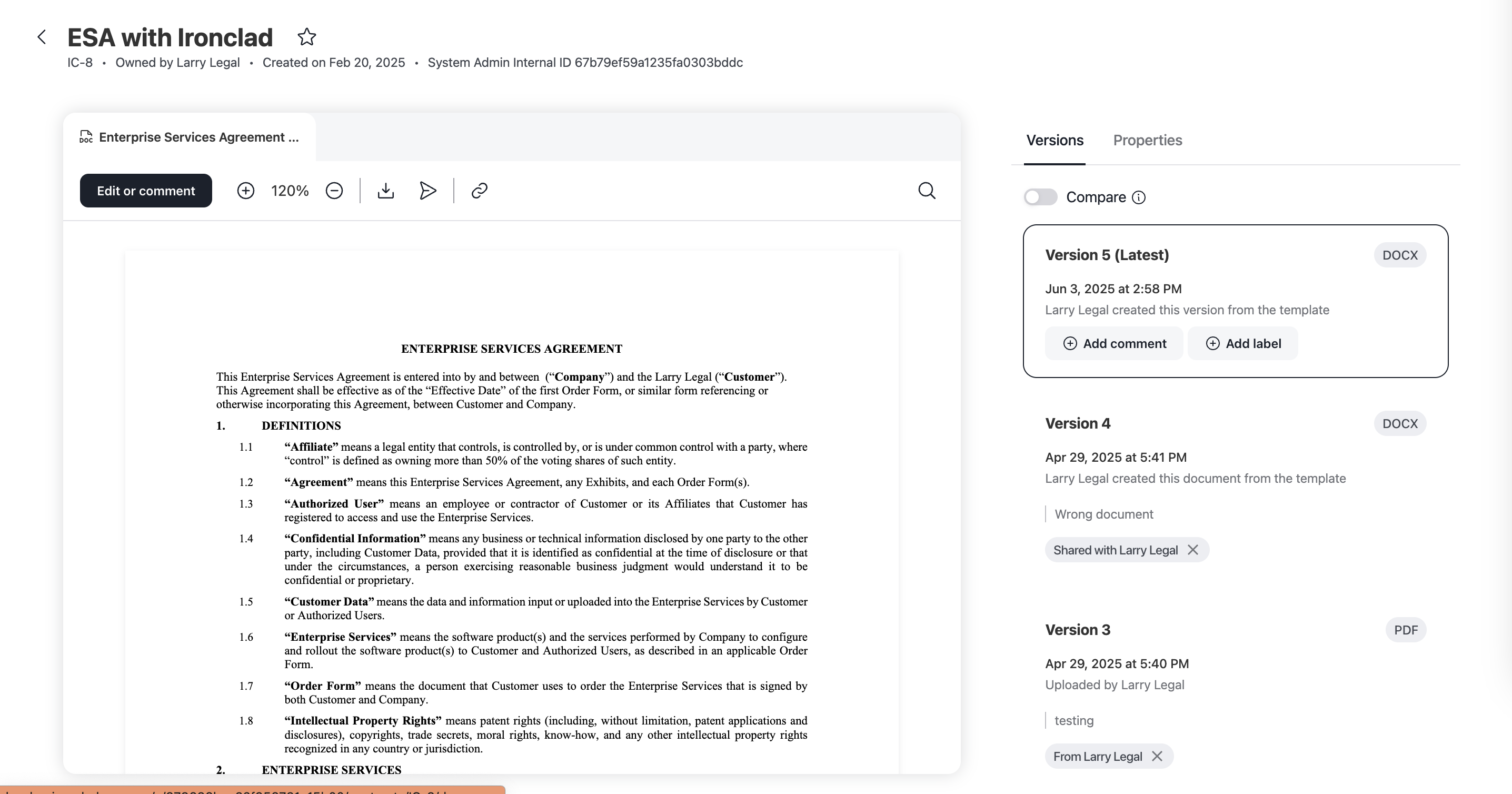
Task: Click the 'Apr 29, 2025 at 5:40 PM' timestamp
Action: (1117, 664)
